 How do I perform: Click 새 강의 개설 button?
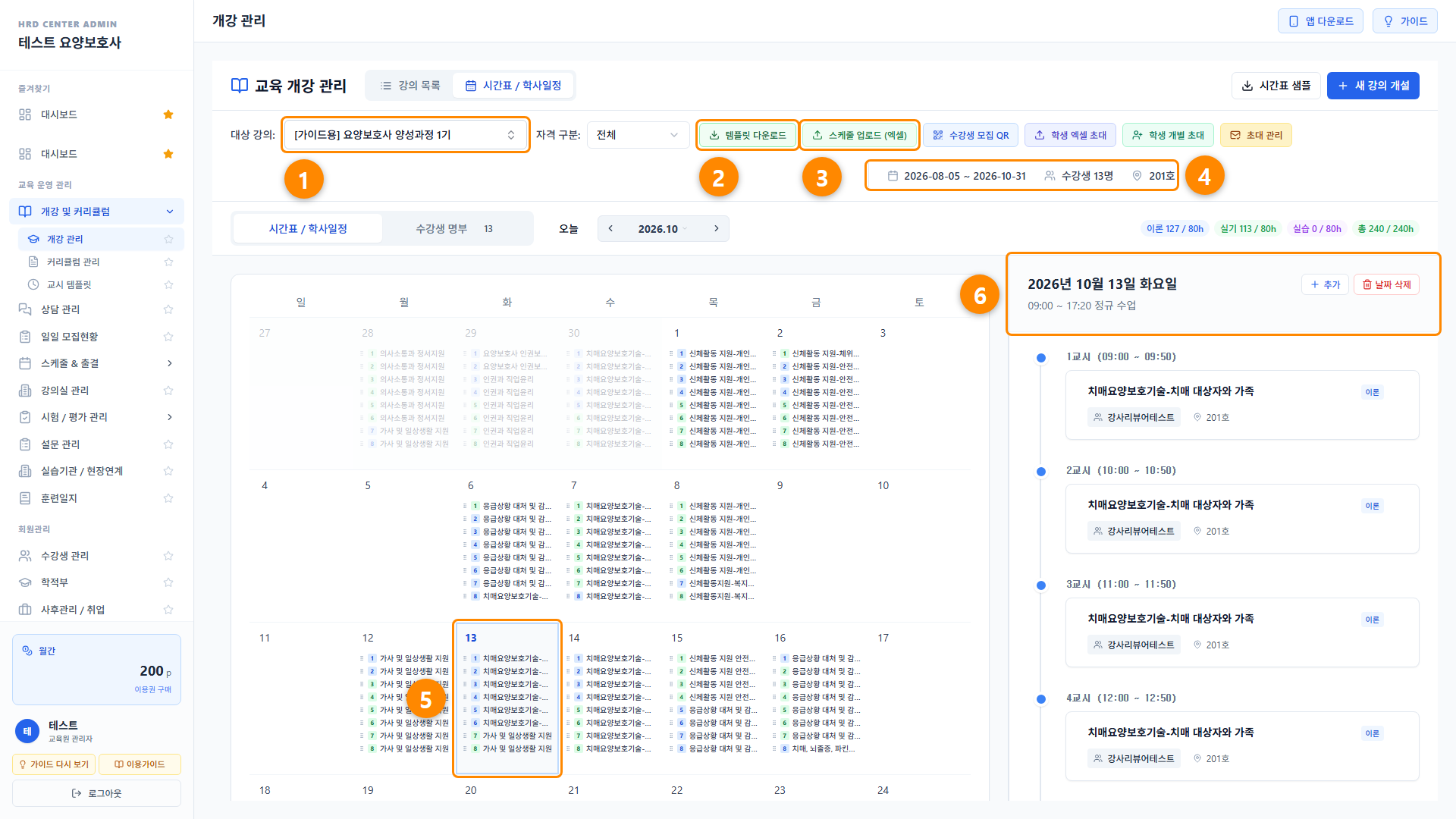coord(1373,86)
